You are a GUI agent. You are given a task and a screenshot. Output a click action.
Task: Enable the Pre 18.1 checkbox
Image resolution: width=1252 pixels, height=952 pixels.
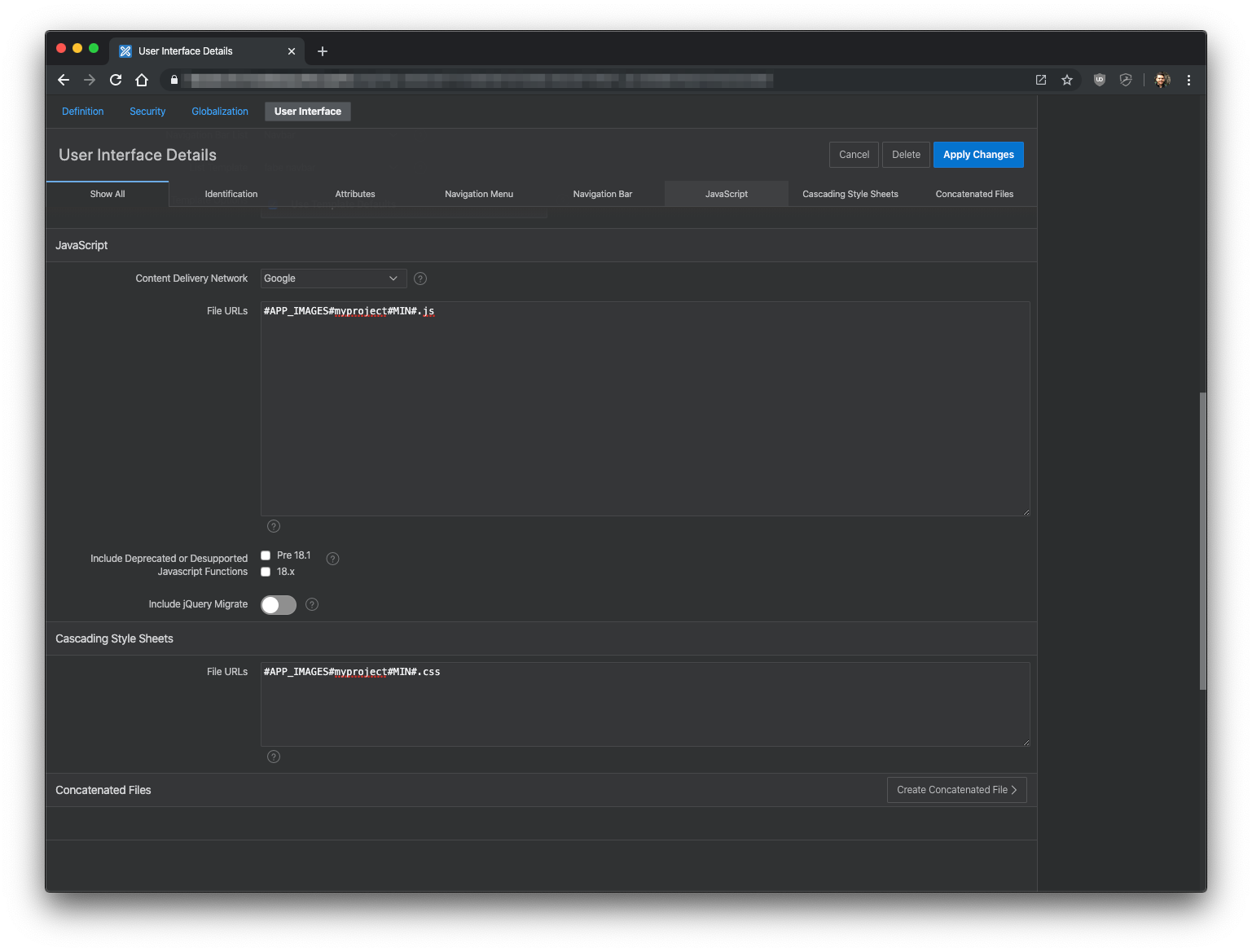coord(266,555)
